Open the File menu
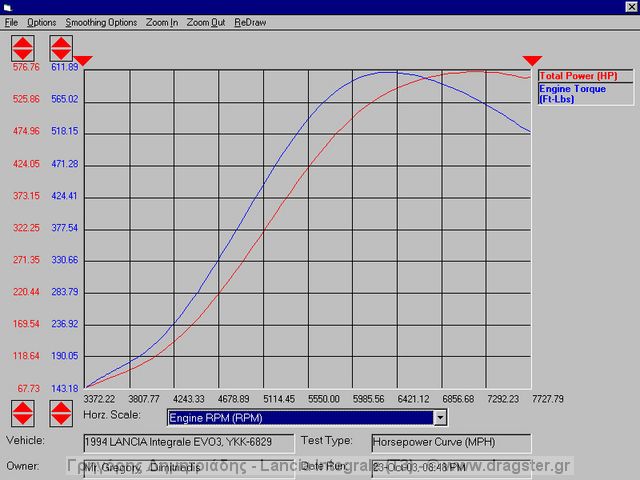 click(11, 22)
